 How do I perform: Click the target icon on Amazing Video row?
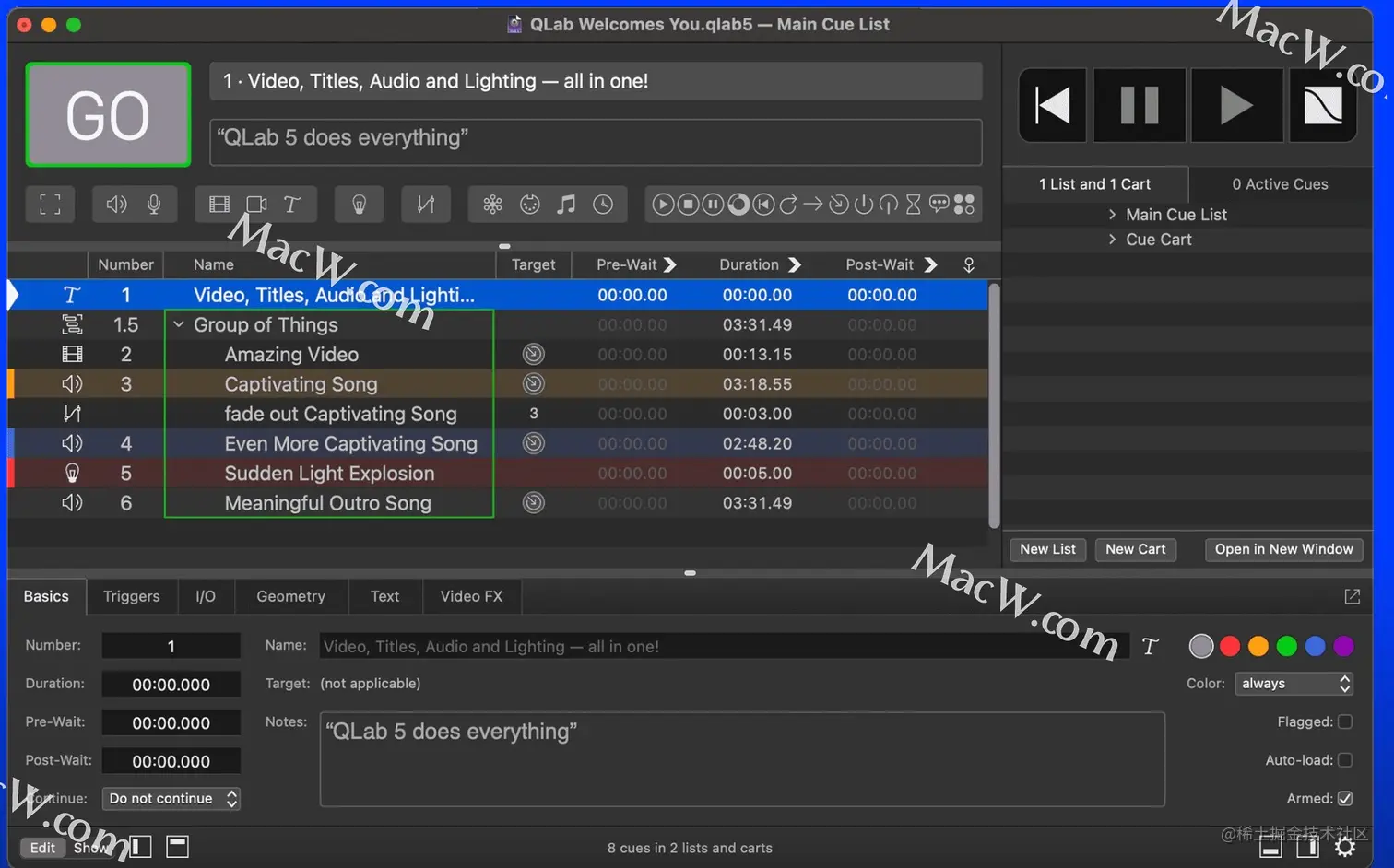pyautogui.click(x=534, y=354)
